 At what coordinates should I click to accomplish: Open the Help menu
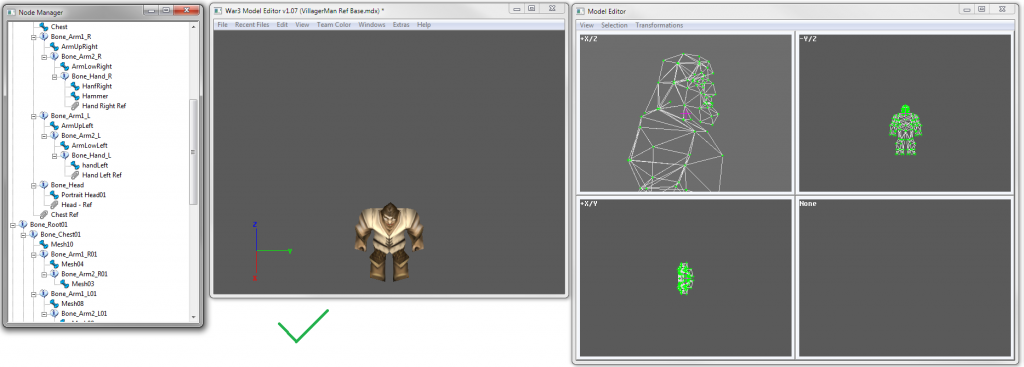click(x=424, y=25)
